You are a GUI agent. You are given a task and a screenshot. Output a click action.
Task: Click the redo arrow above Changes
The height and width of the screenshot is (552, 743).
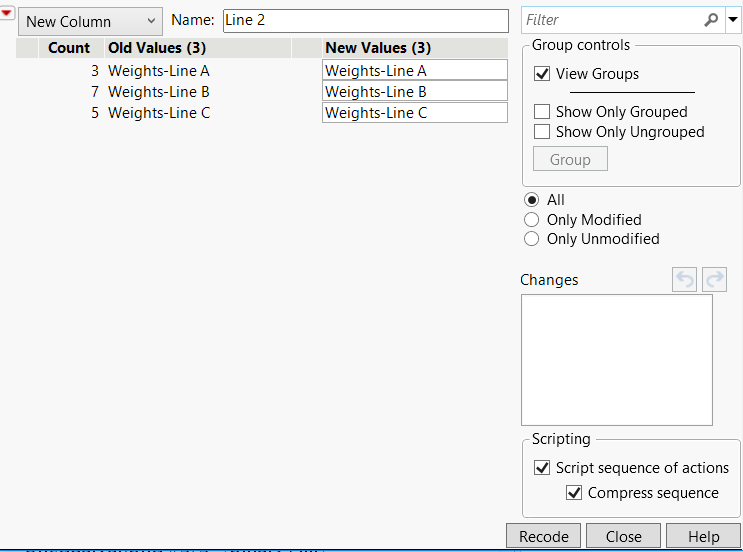[714, 280]
